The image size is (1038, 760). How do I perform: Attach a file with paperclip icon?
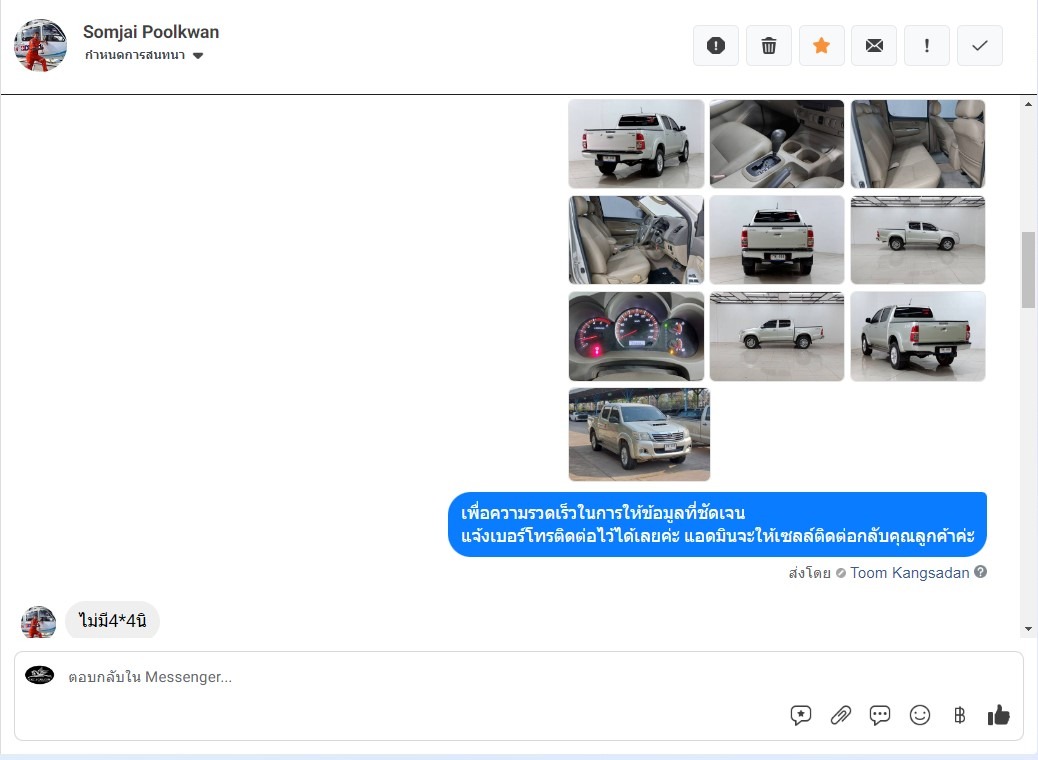pos(840,715)
